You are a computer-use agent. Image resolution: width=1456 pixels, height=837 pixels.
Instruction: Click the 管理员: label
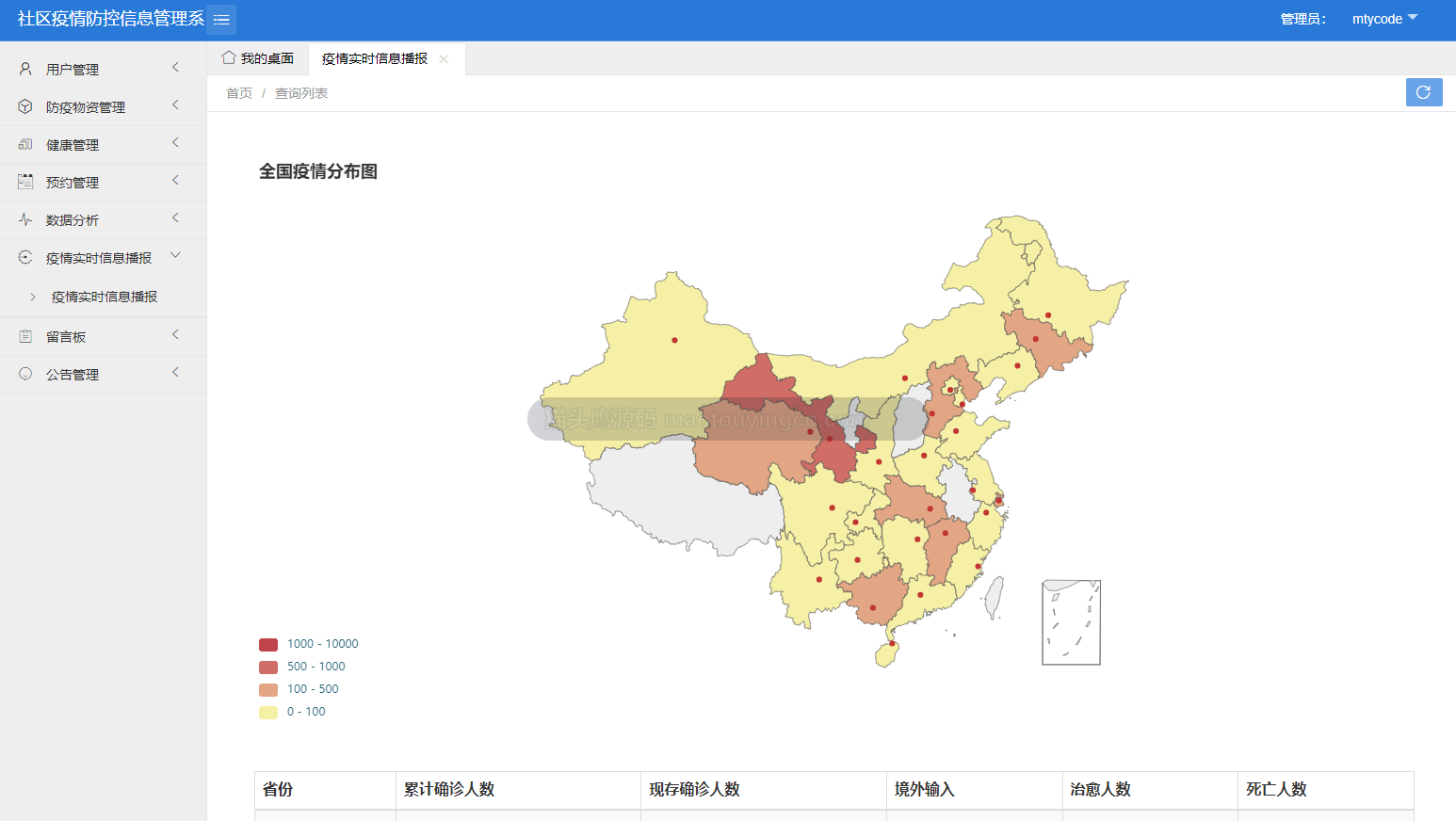(1303, 19)
